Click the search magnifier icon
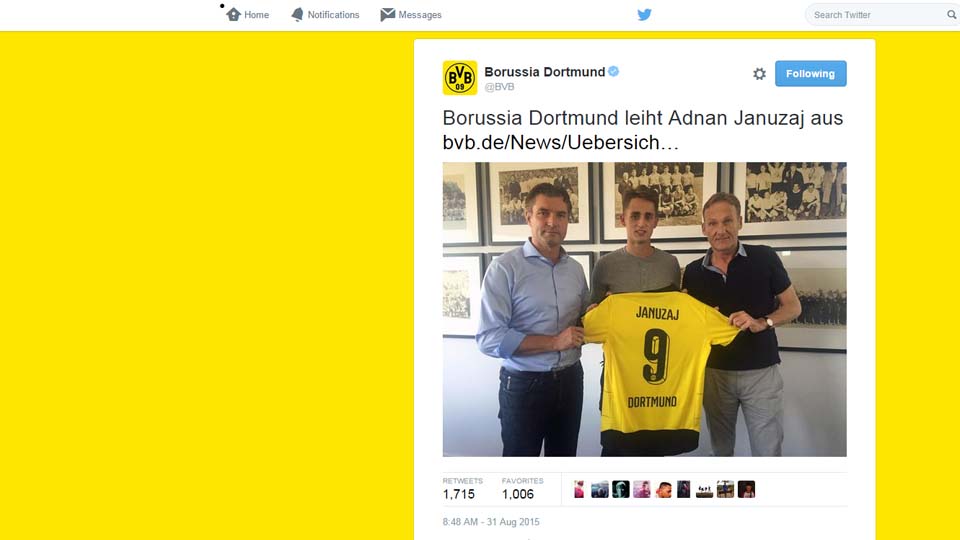 pos(951,15)
